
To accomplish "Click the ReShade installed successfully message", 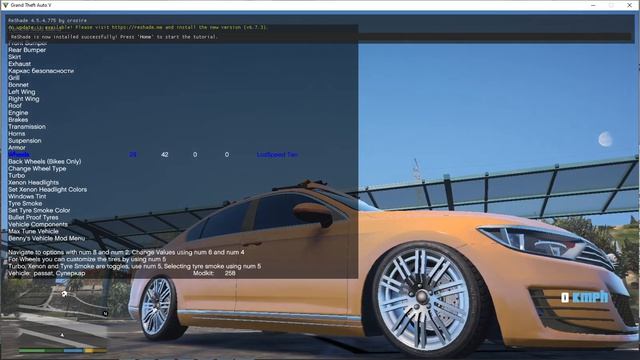I will (114, 37).
